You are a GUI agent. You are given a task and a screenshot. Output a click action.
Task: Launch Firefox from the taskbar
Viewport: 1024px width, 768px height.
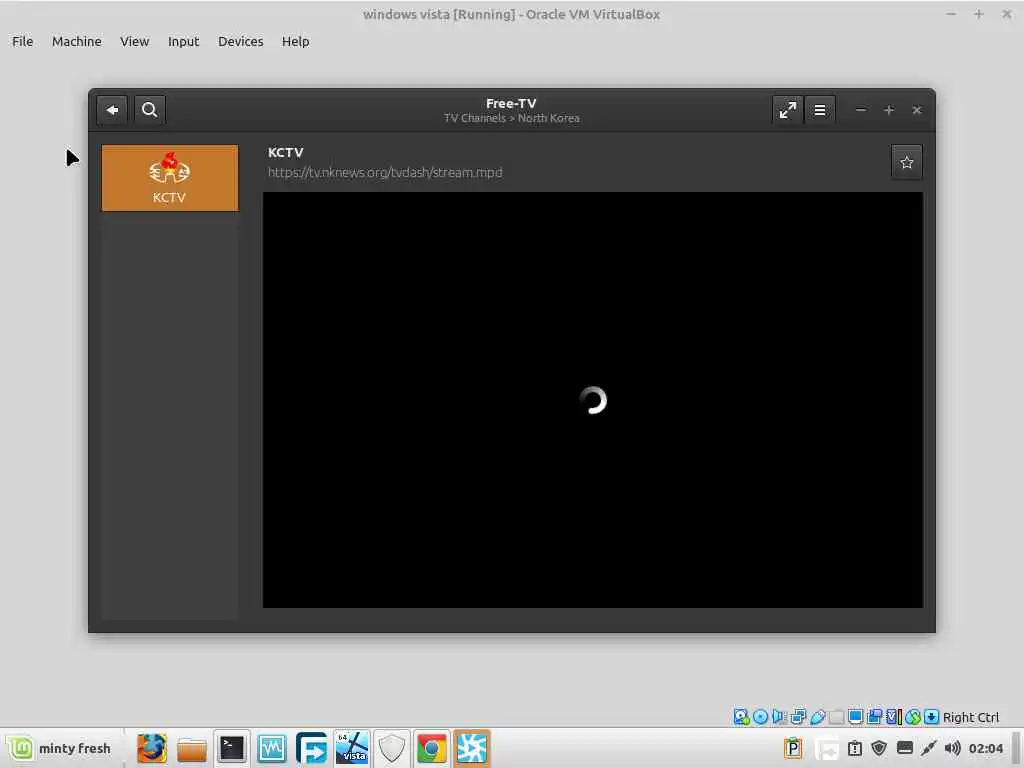click(152, 748)
